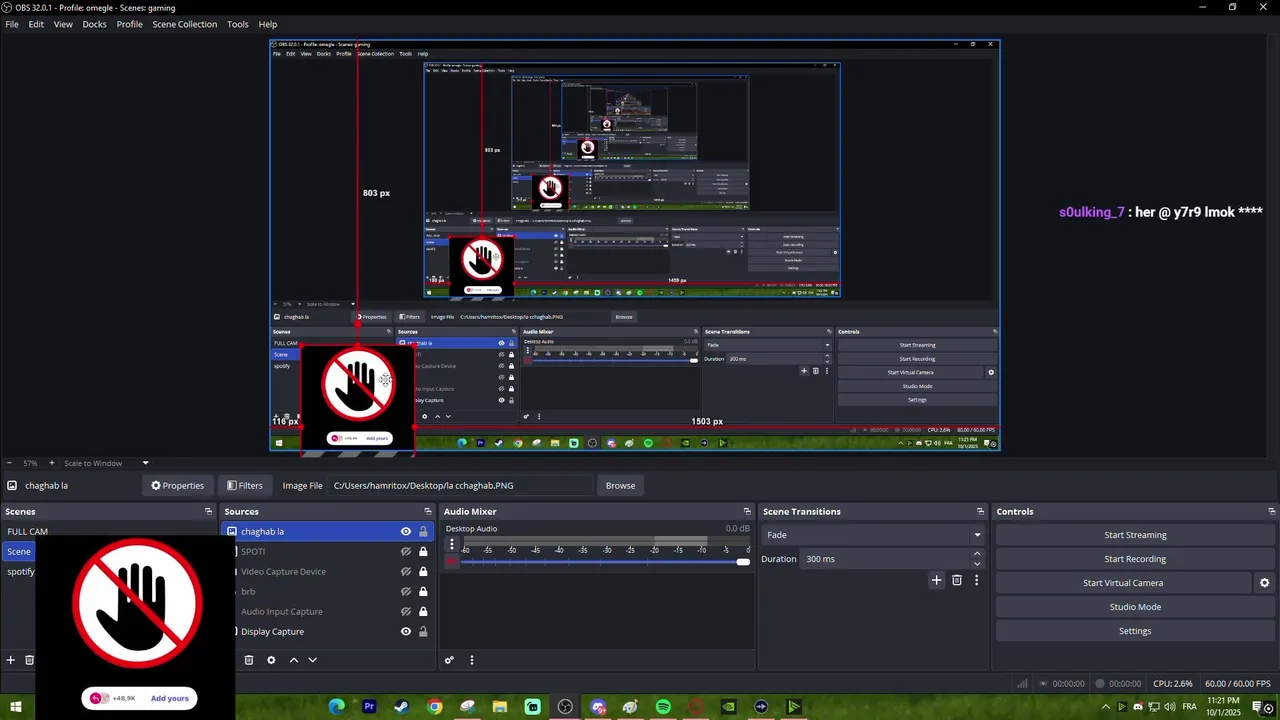Pop out the Audio Mixer dock
Viewport: 1280px width, 720px height.
(746, 512)
